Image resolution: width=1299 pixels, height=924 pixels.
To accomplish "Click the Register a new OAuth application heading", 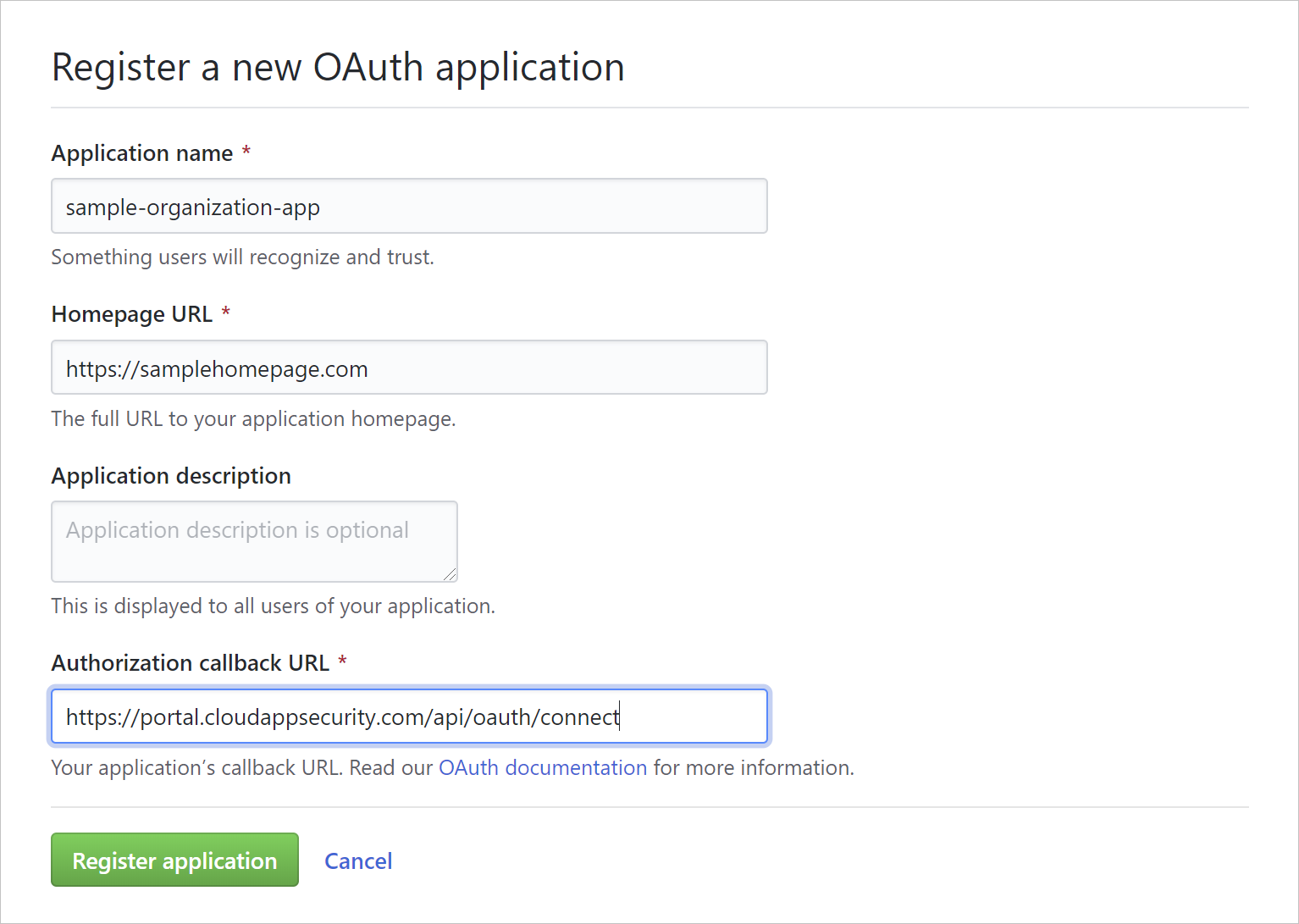I will 338,67.
